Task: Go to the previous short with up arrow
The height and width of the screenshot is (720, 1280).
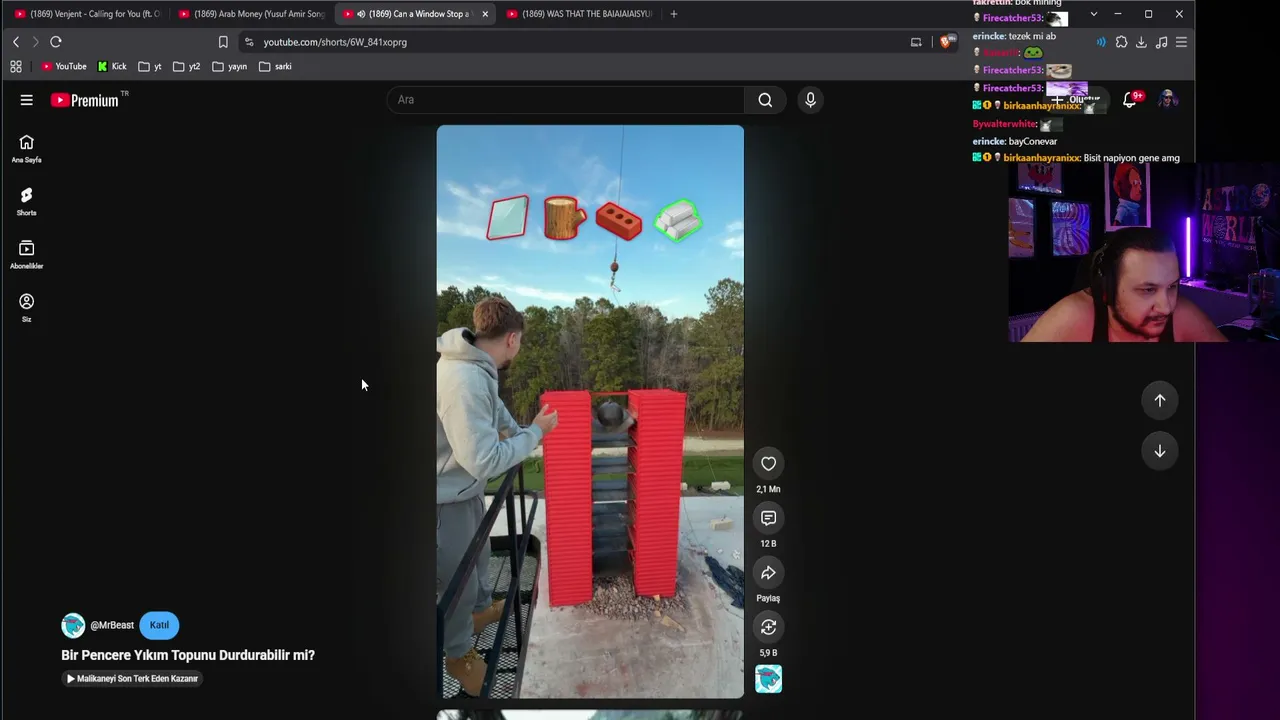Action: pyautogui.click(x=1160, y=400)
